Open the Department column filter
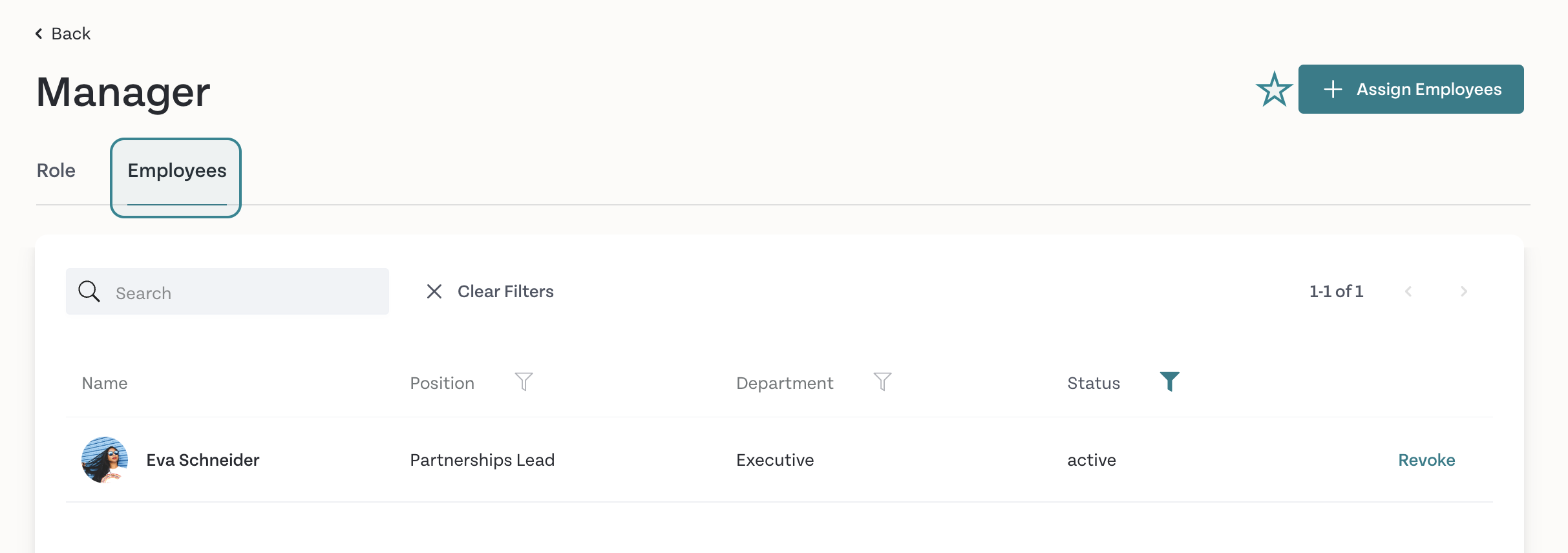This screenshot has width=1568, height=553. [882, 382]
